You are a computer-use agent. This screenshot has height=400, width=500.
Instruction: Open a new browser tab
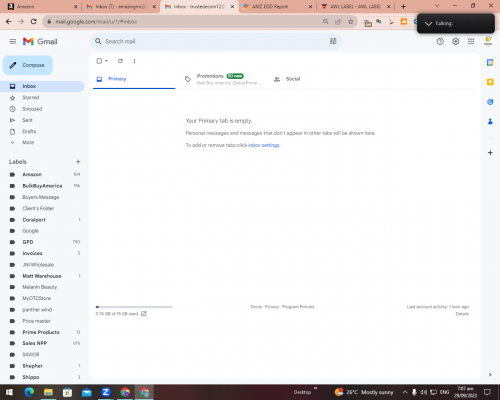point(403,6)
